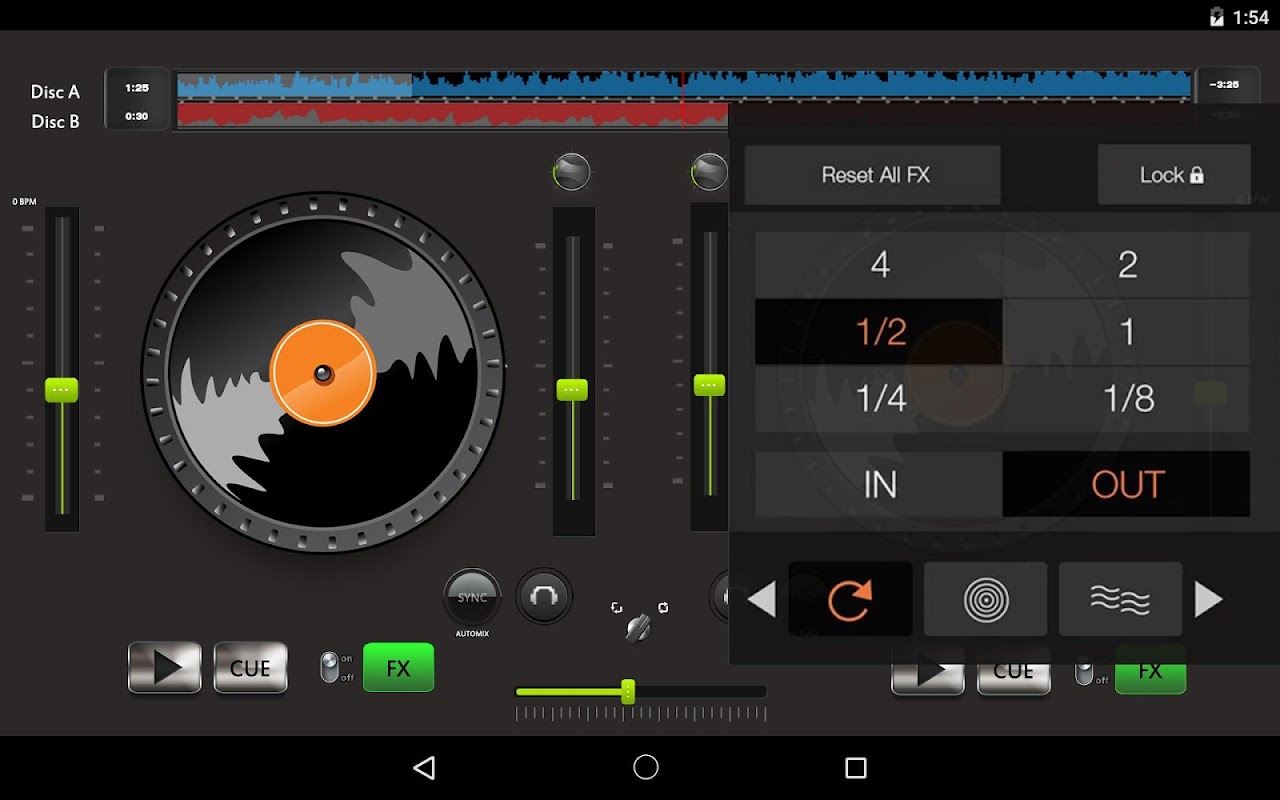Image resolution: width=1280 pixels, height=800 pixels.
Task: Tap the CUE button for Disc A
Action: pyautogui.click(x=250, y=668)
